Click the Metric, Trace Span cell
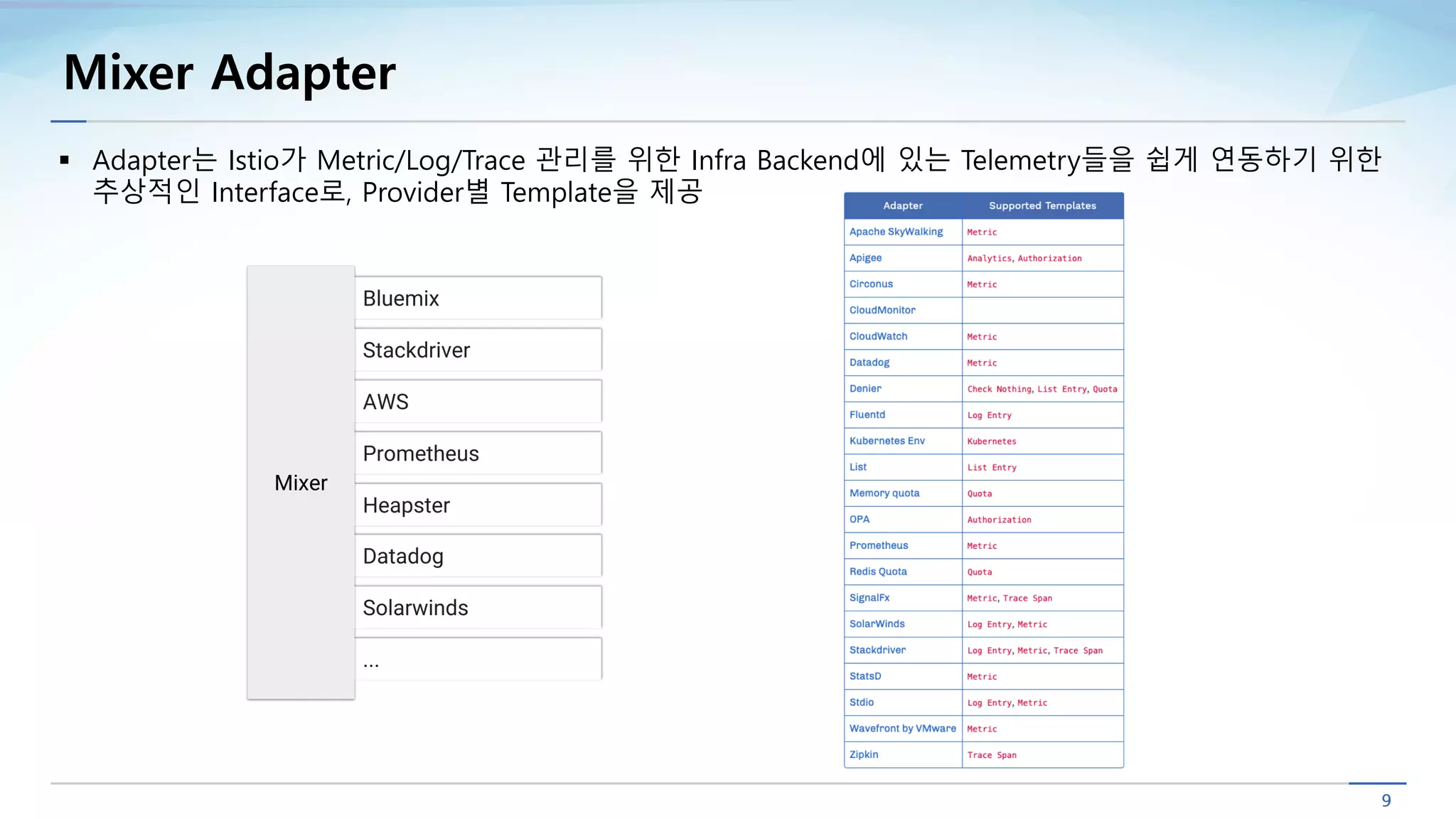This screenshot has height=819, width=1456. pyautogui.click(x=1043, y=598)
